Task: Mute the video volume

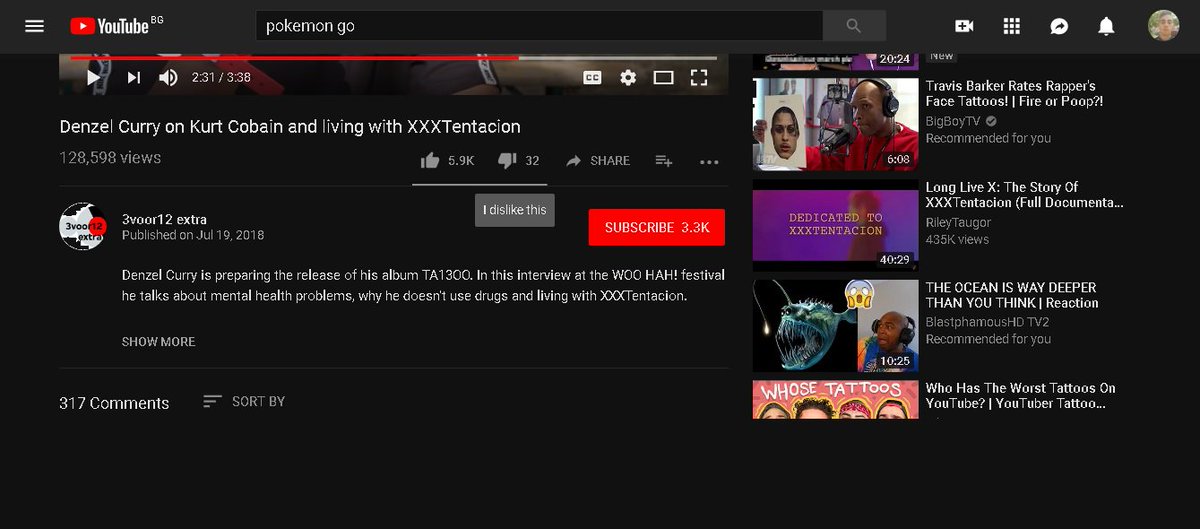Action: tap(168, 77)
